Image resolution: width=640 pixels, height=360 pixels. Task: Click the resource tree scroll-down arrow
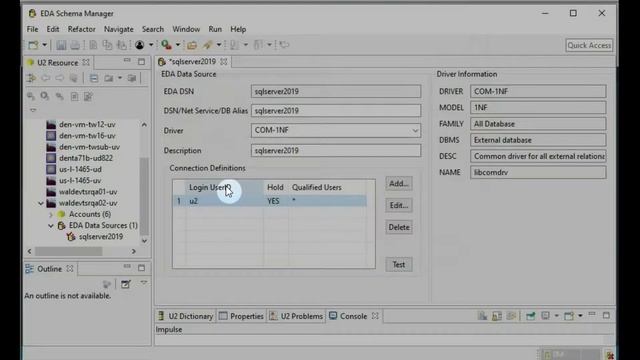pos(144,241)
